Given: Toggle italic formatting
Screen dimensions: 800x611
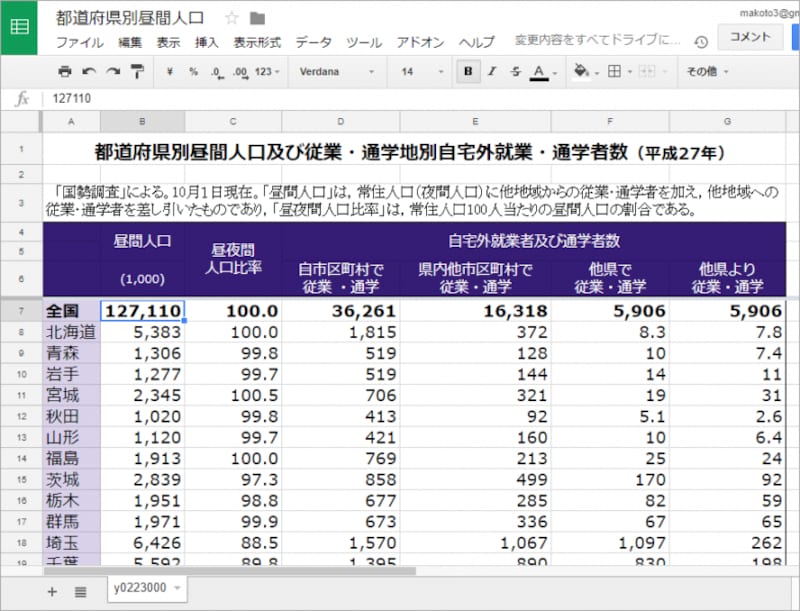Looking at the screenshot, I should coord(491,72).
